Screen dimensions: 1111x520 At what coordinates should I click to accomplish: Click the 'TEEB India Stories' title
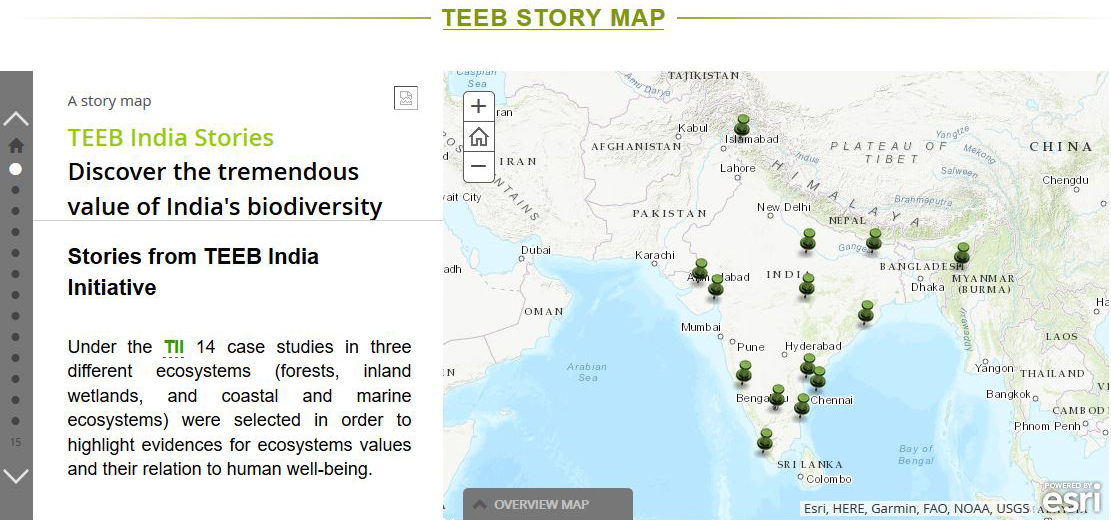pos(171,138)
